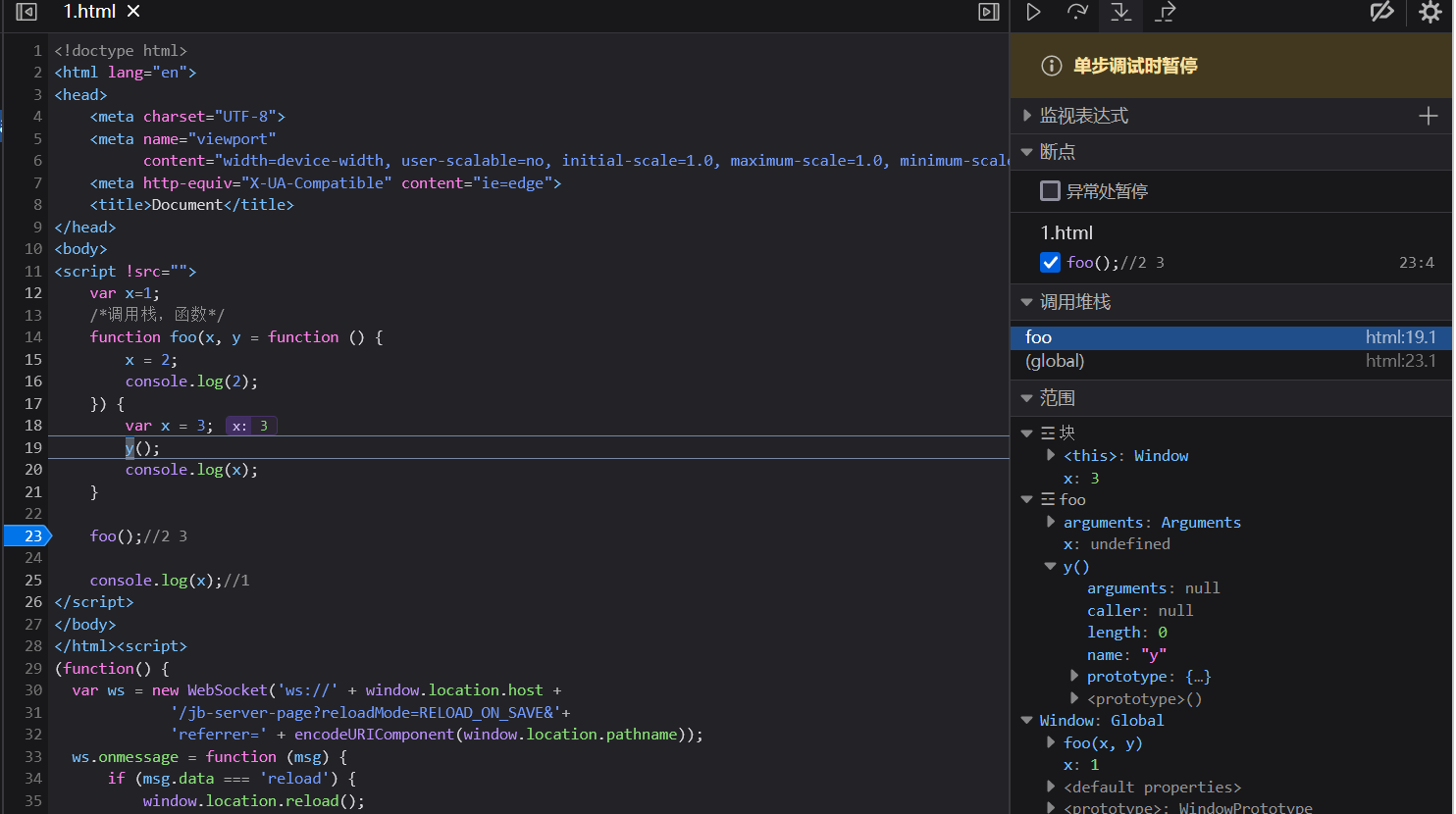Screen dimensions: 1456x814
Task: Collapse the 块 scope group
Action: [x=1027, y=433]
